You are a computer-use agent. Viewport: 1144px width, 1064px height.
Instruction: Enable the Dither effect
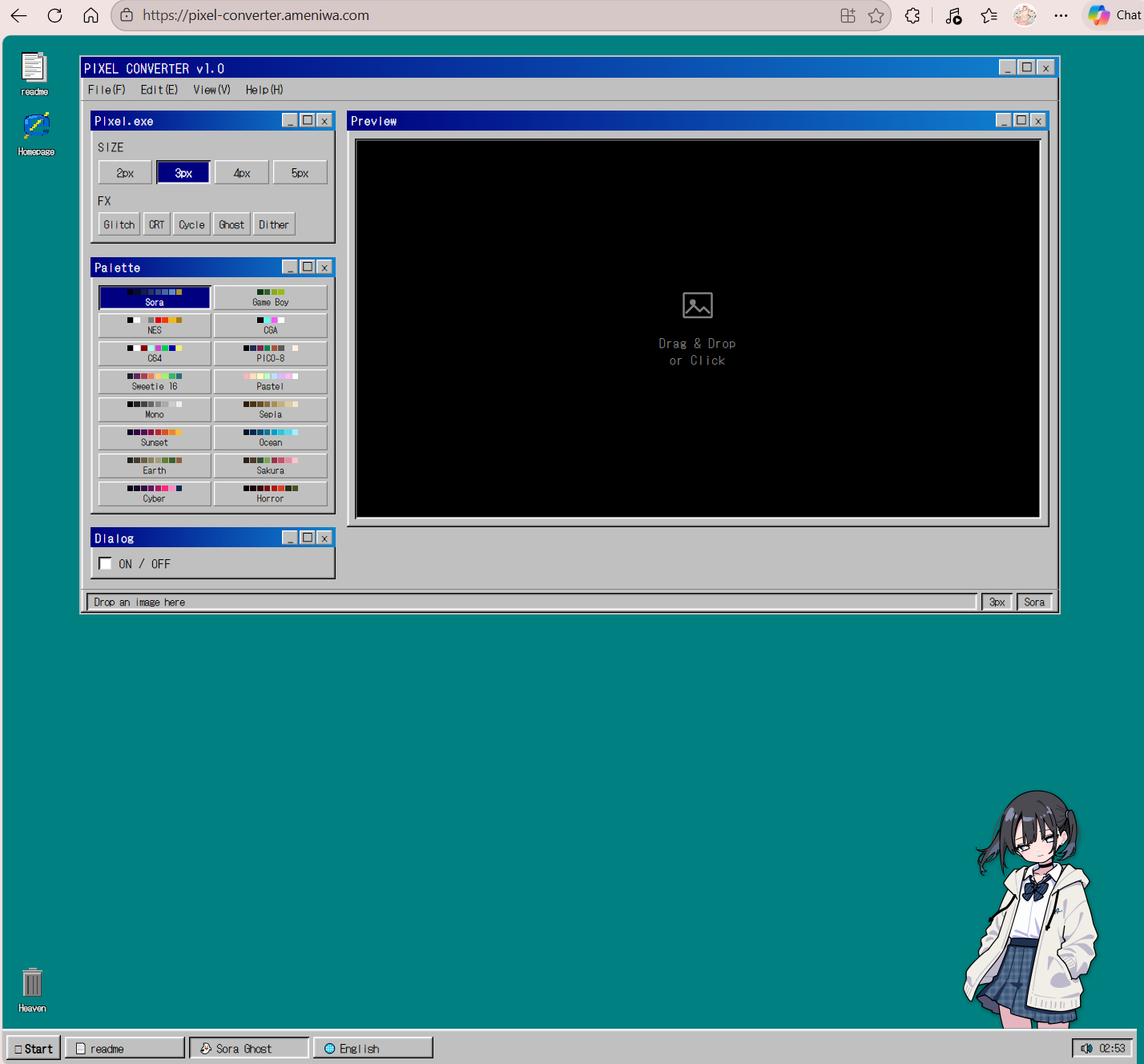click(x=273, y=224)
